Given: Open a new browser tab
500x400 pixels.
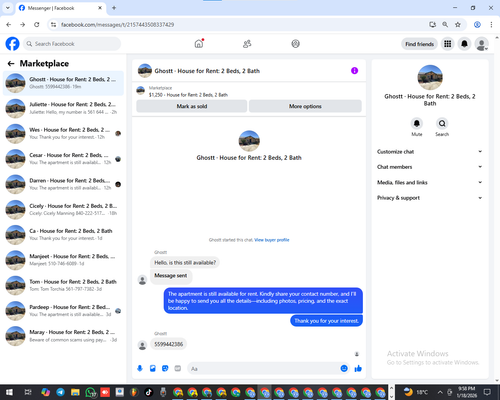Looking at the screenshot, I should click(x=114, y=8).
